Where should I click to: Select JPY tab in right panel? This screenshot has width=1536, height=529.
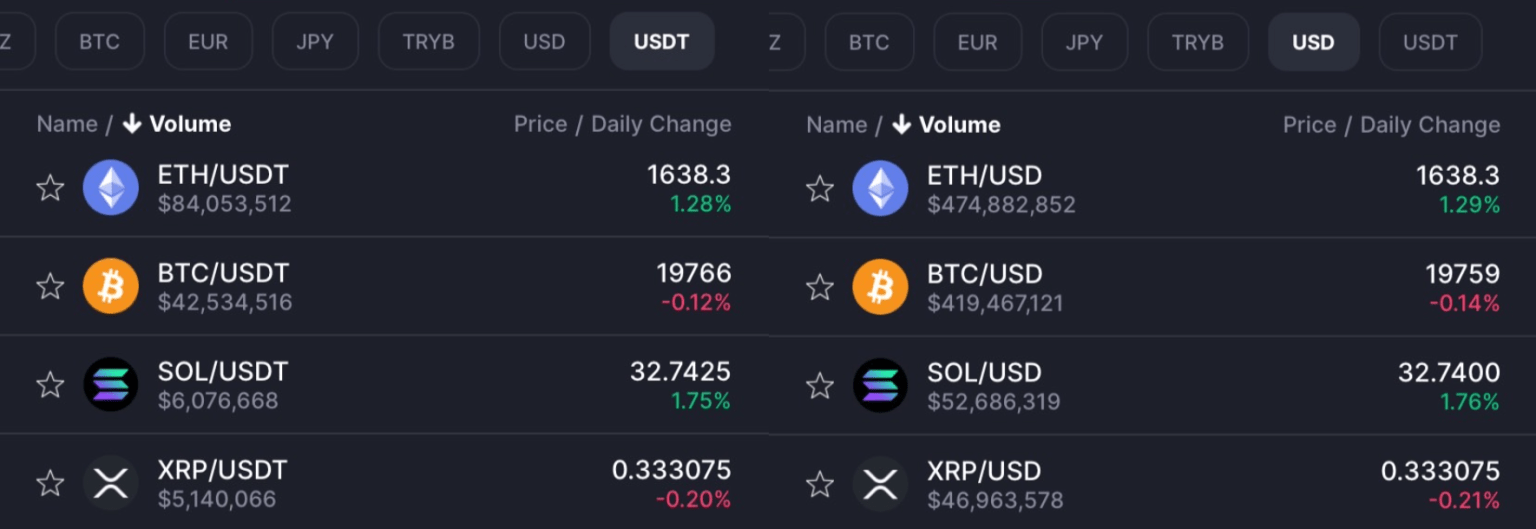tap(1084, 42)
